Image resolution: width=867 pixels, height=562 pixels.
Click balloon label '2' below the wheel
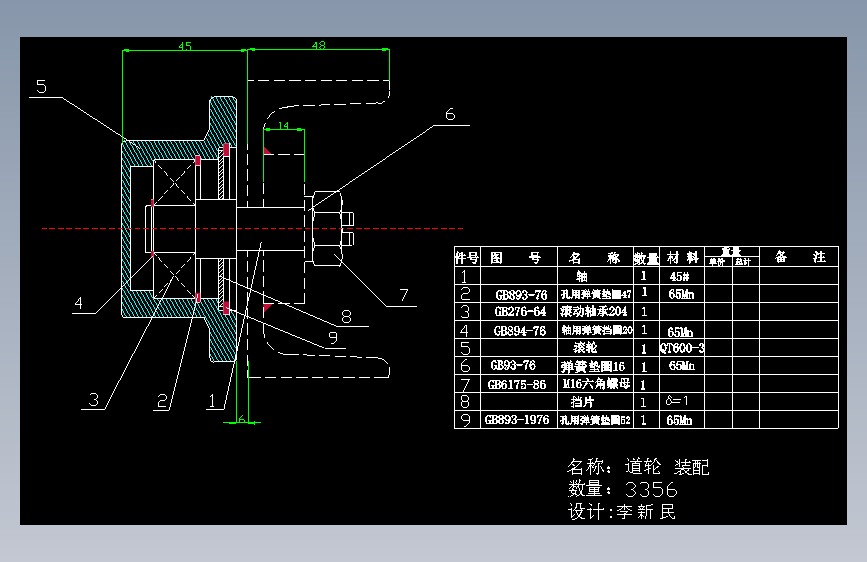point(162,400)
